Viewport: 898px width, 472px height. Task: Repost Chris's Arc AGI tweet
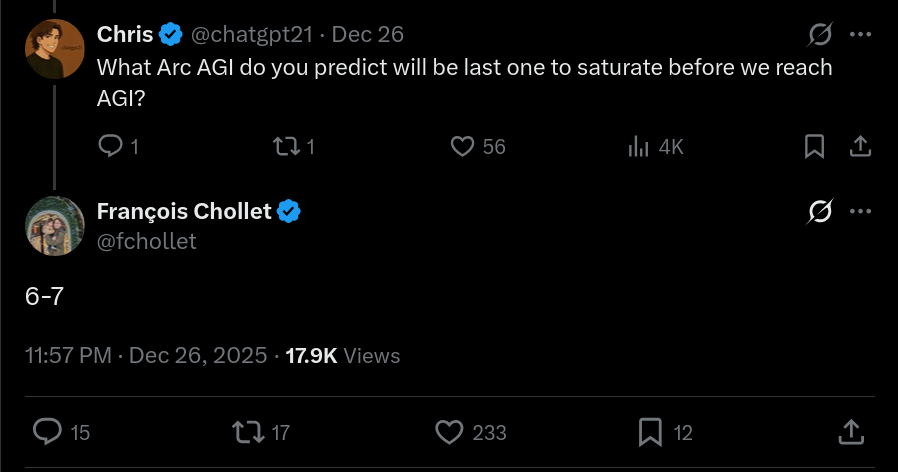[x=285, y=147]
